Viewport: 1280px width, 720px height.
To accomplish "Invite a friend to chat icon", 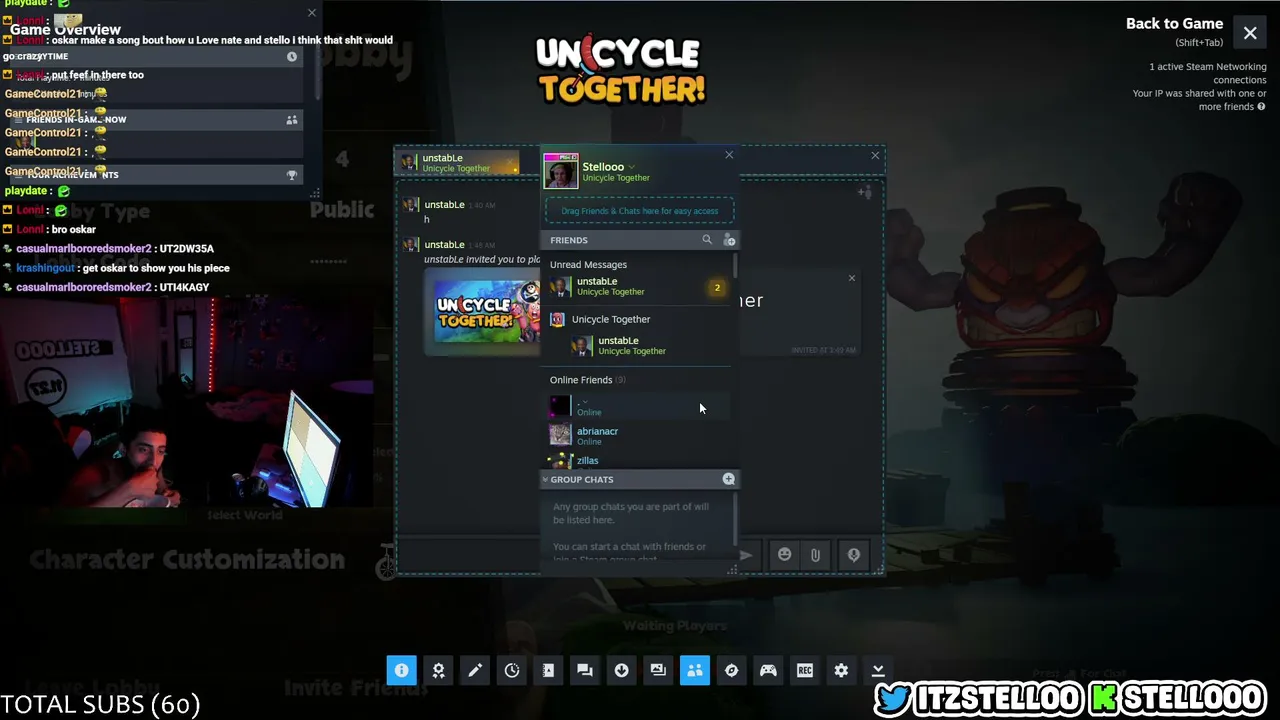I will point(865,192).
